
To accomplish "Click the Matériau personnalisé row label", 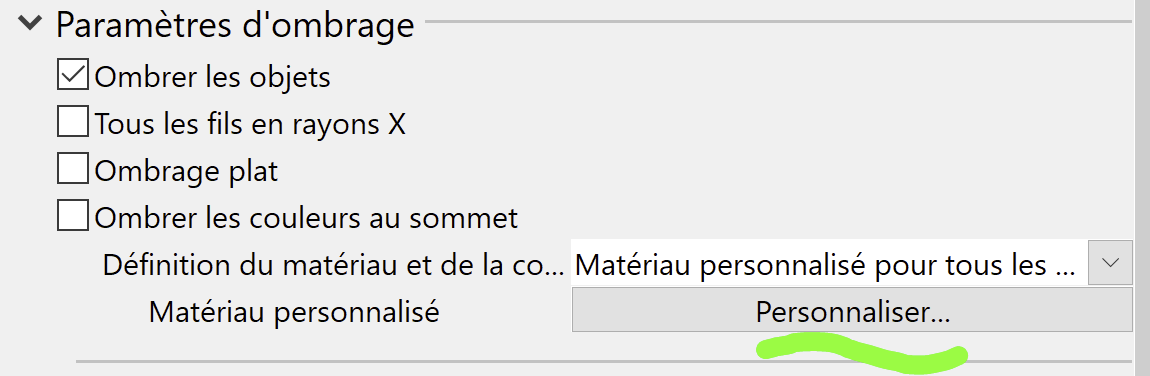I will 294,312.
